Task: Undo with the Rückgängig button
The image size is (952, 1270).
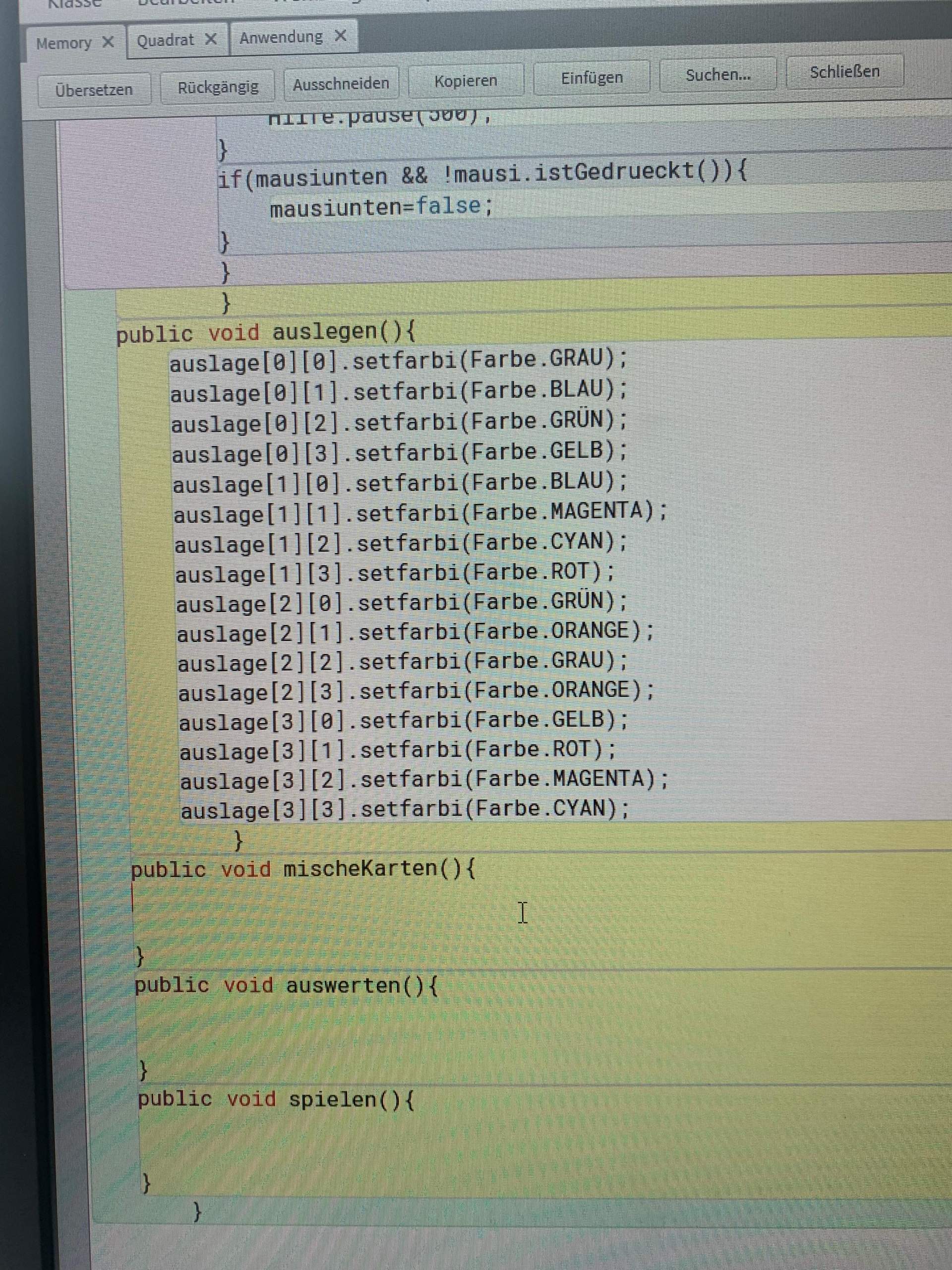Action: [218, 87]
